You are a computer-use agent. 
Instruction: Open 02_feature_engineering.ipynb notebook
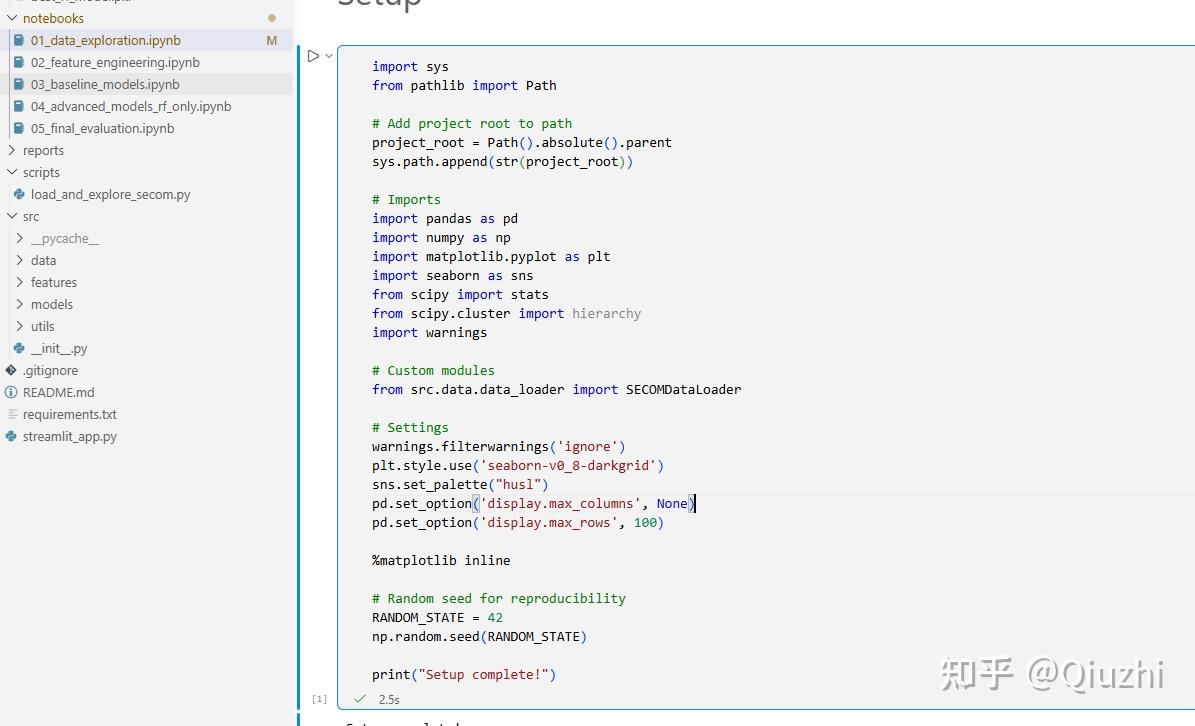coord(115,62)
